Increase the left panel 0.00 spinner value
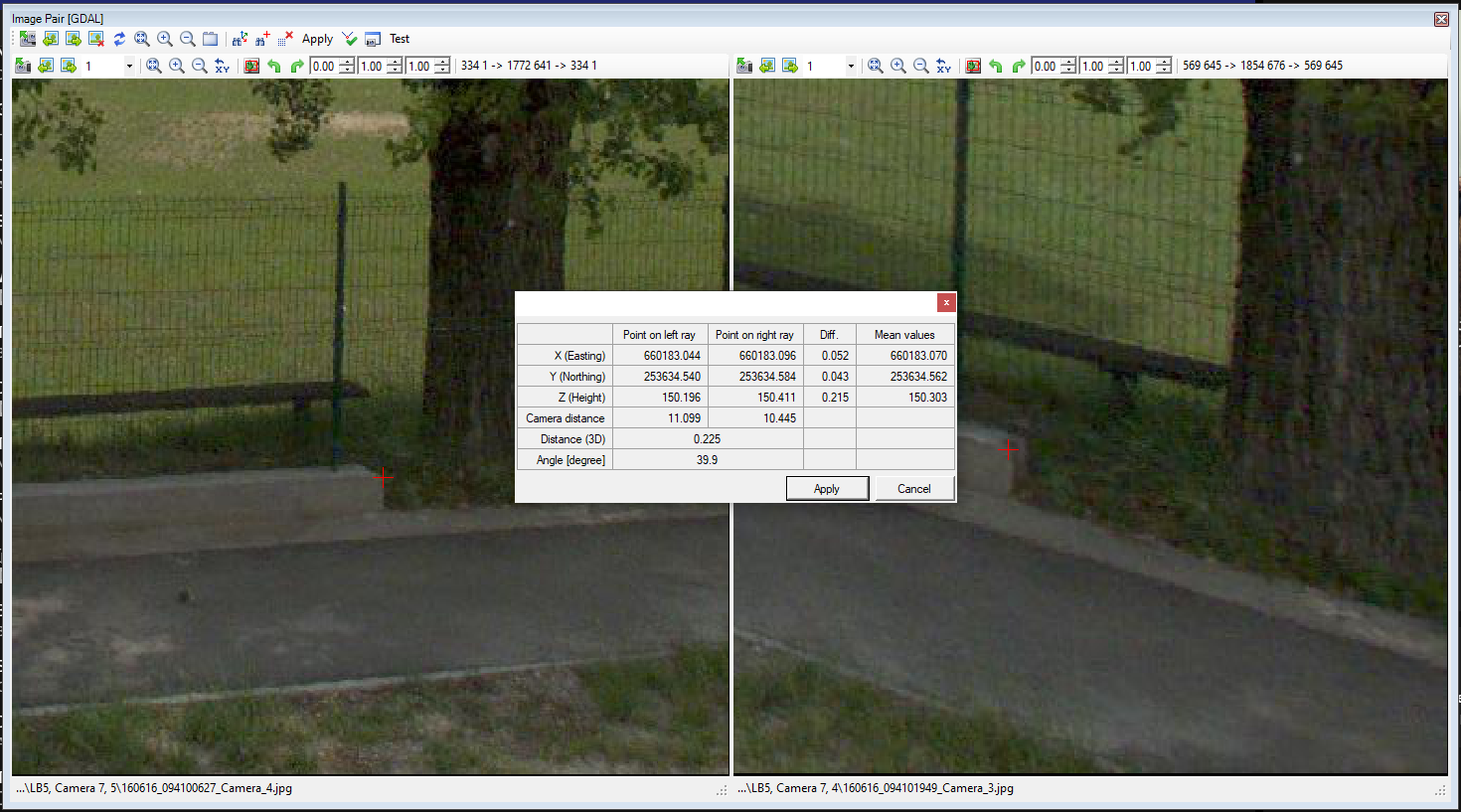This screenshot has width=1461, height=812. click(347, 62)
